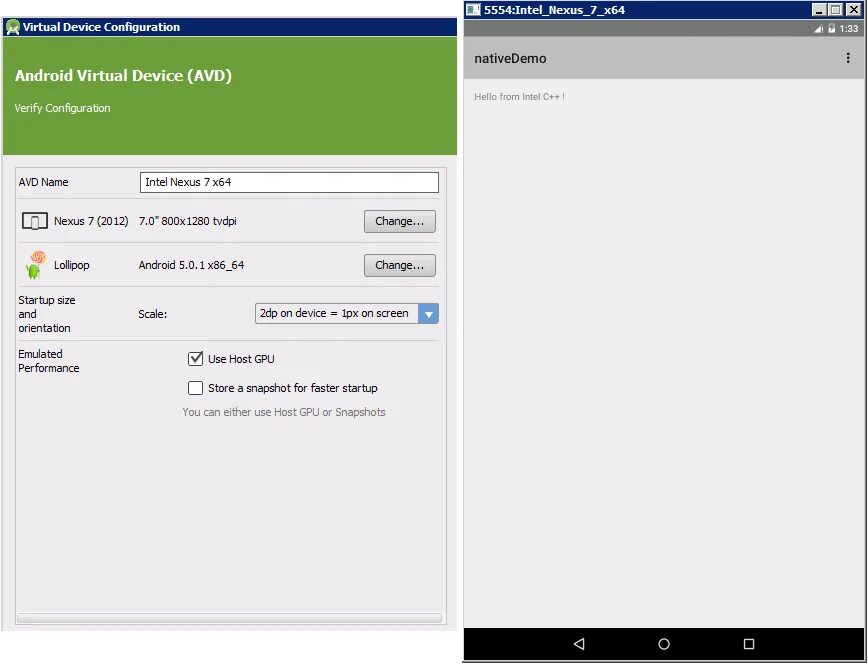Tap the emulator Recent apps button
Viewport: 868px width, 665px height.
748,644
